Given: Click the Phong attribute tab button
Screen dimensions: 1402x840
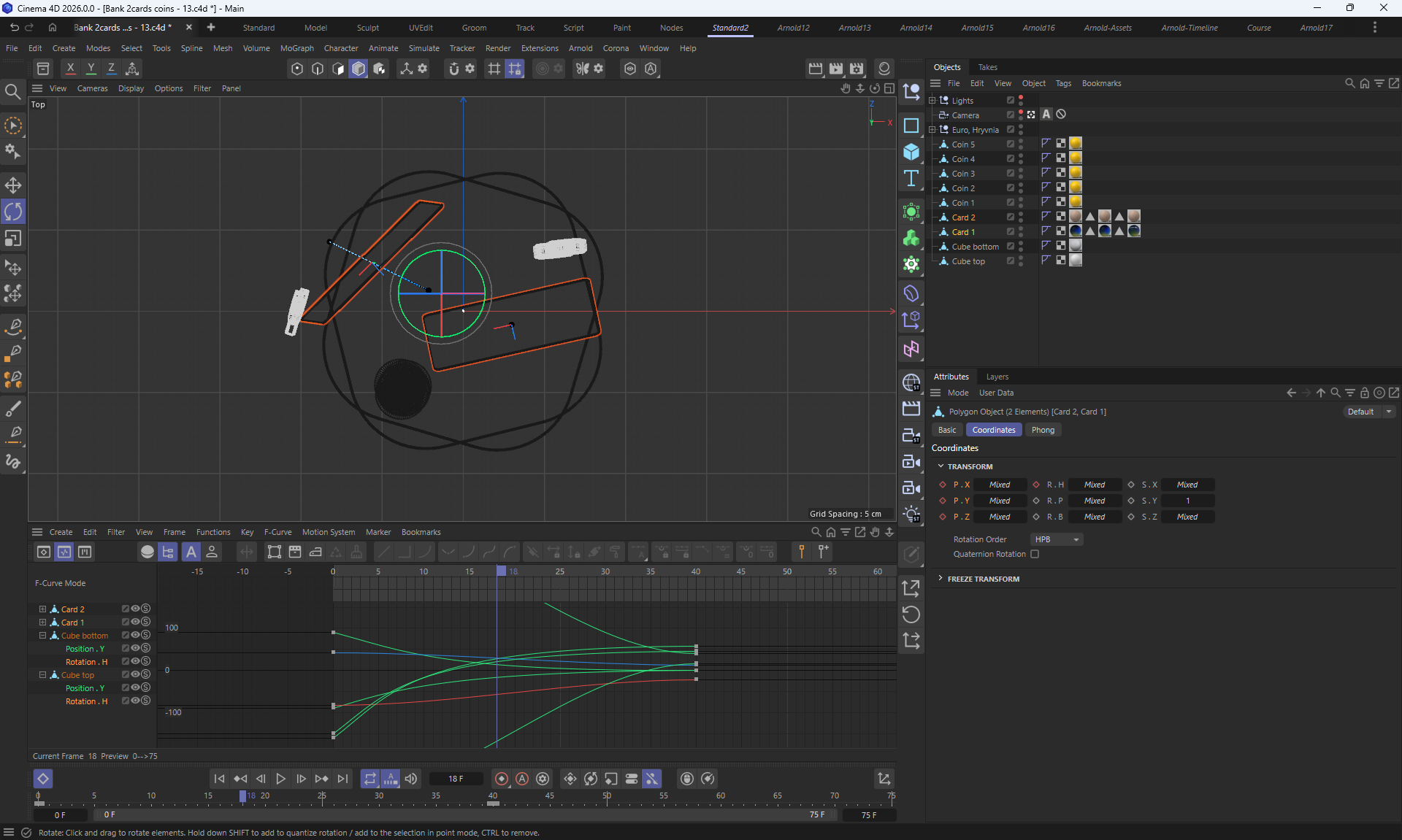Looking at the screenshot, I should (1043, 430).
